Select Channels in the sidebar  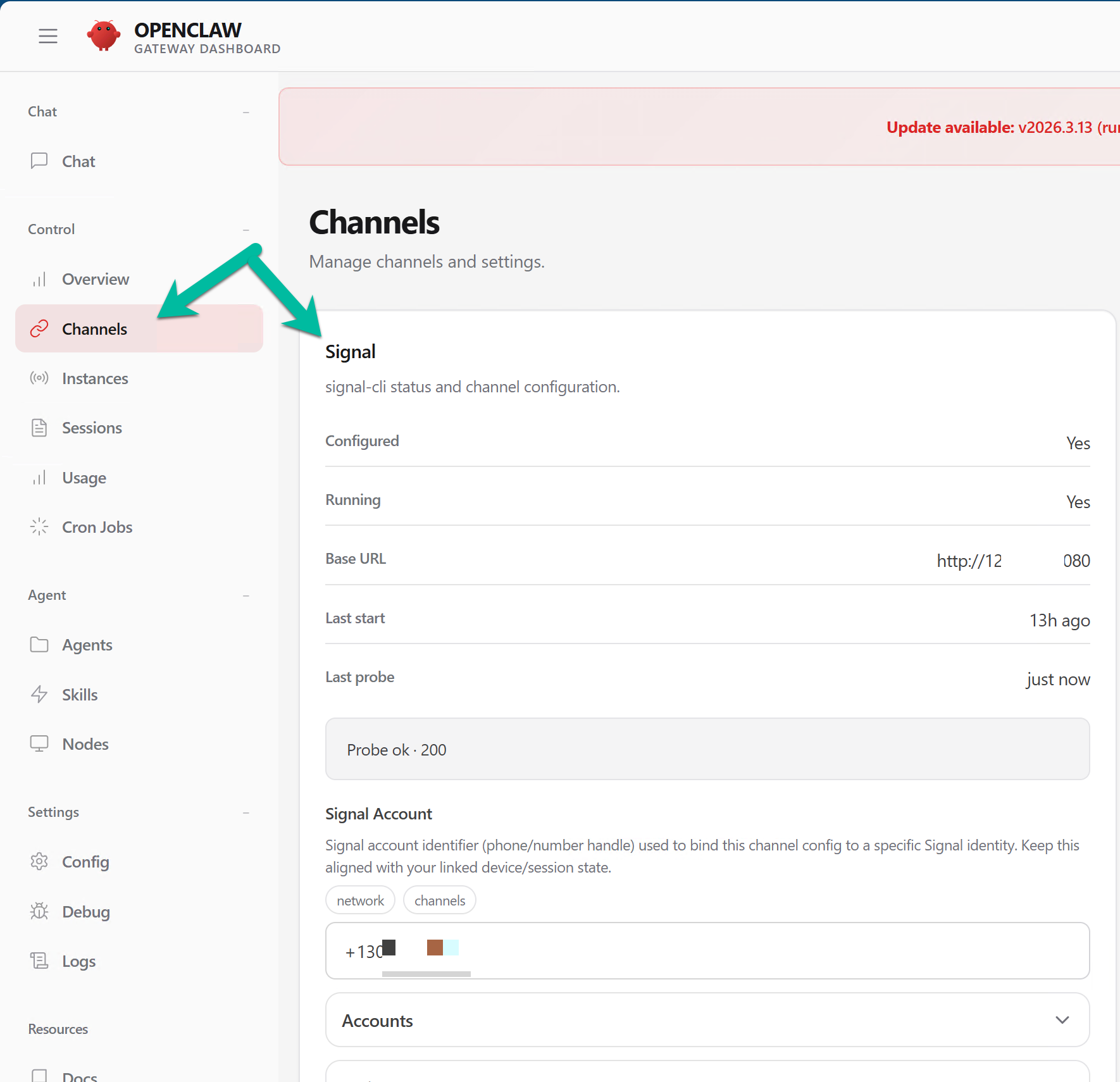[95, 329]
